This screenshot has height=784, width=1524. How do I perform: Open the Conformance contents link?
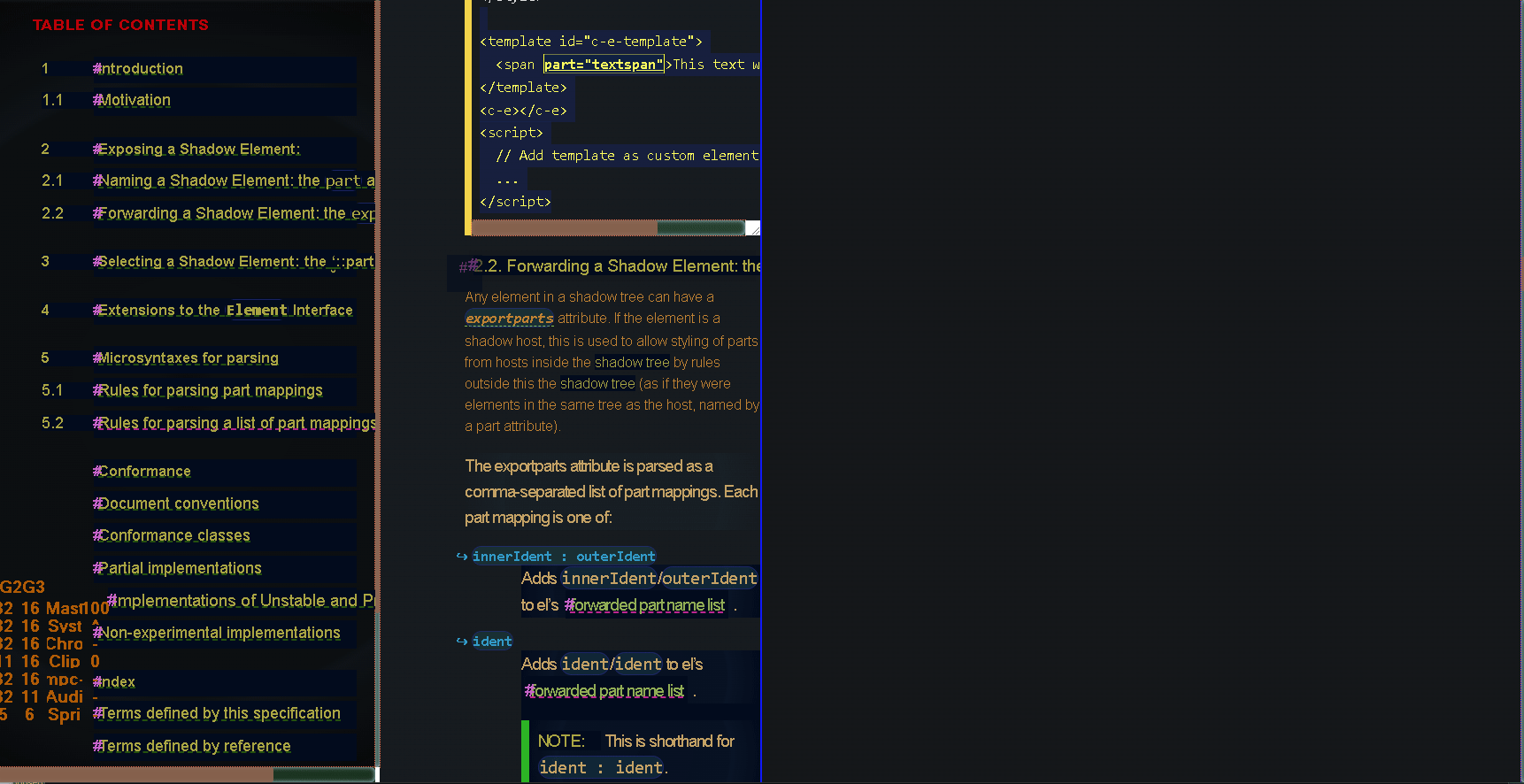(x=142, y=472)
